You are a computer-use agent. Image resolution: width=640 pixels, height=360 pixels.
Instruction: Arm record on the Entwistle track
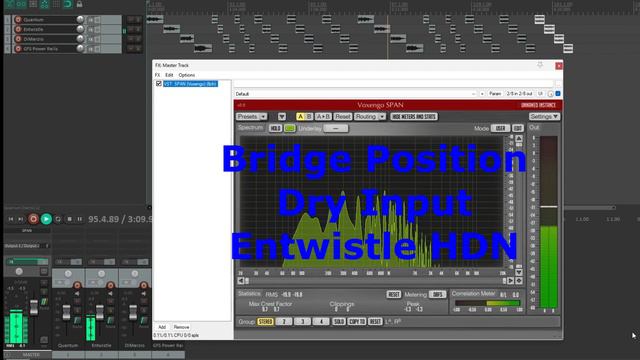point(18,29)
